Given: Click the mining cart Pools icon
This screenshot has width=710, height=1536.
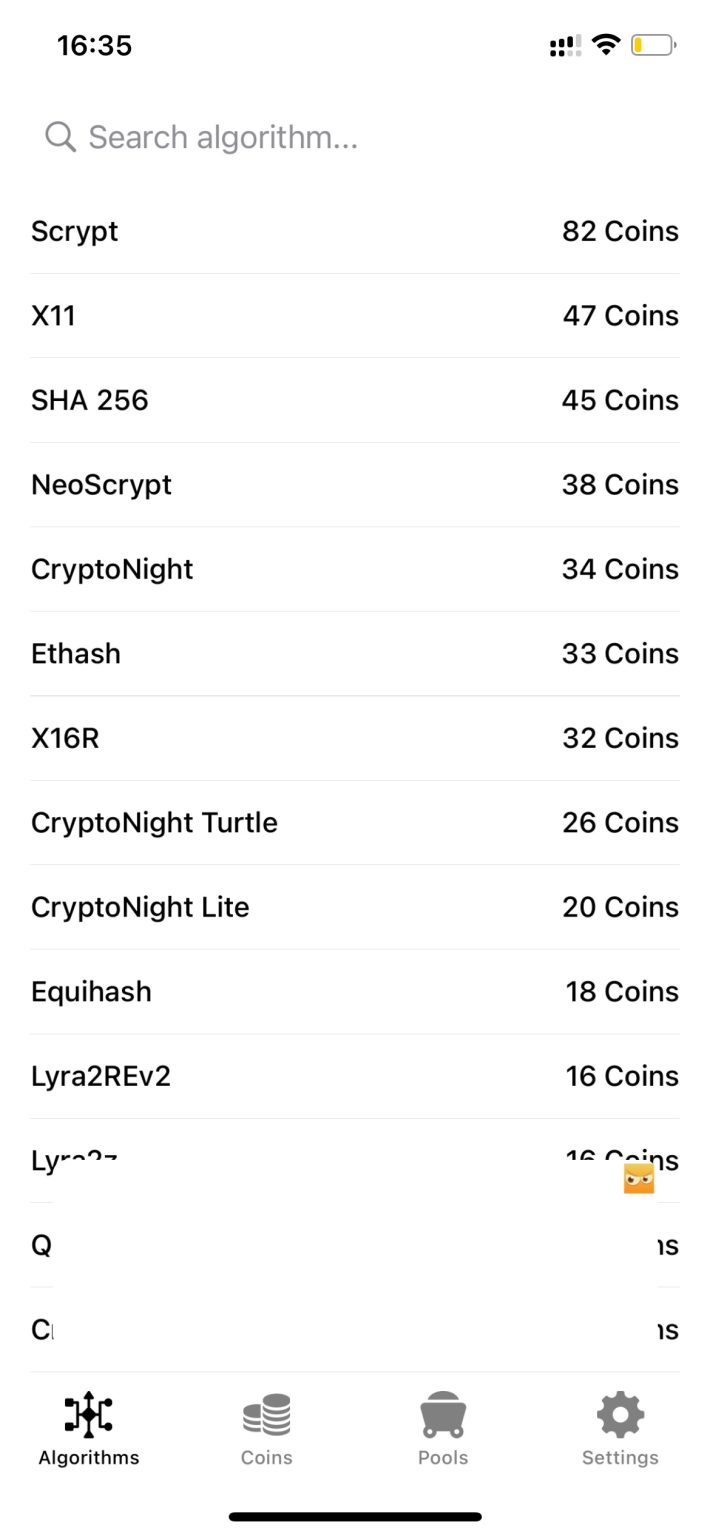Looking at the screenshot, I should 443,1414.
